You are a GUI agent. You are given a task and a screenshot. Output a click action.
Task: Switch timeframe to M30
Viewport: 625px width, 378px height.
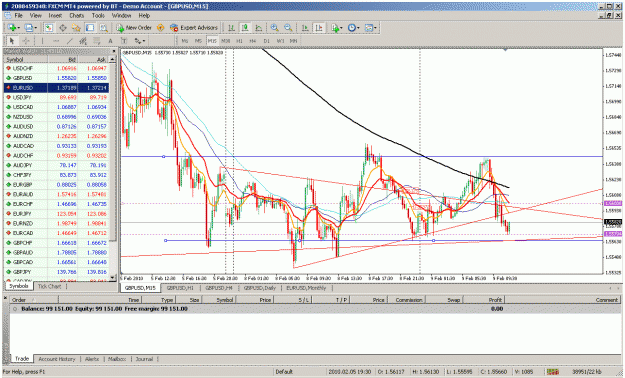tap(226, 41)
